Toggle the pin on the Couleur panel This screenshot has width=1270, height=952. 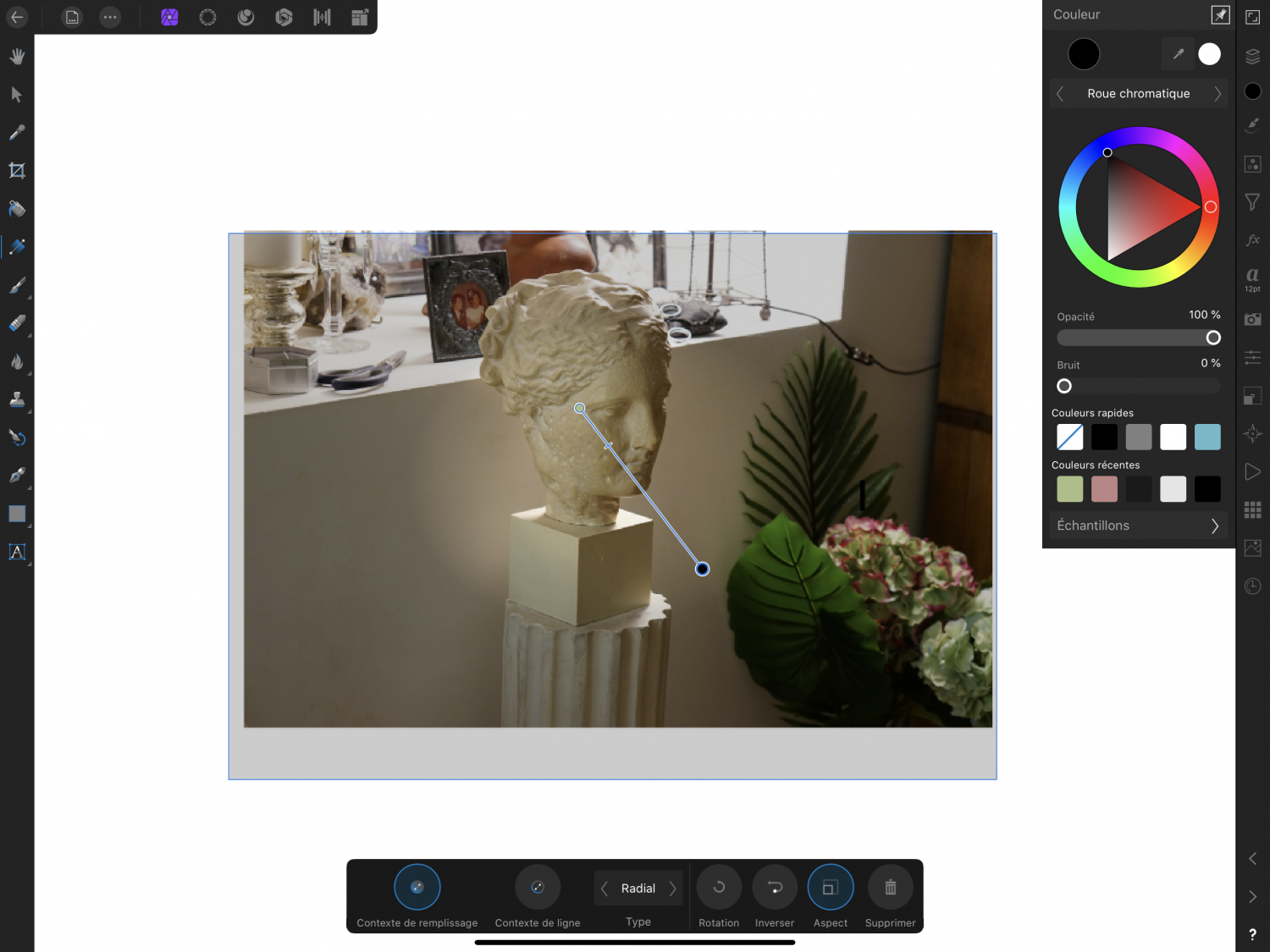1219,14
